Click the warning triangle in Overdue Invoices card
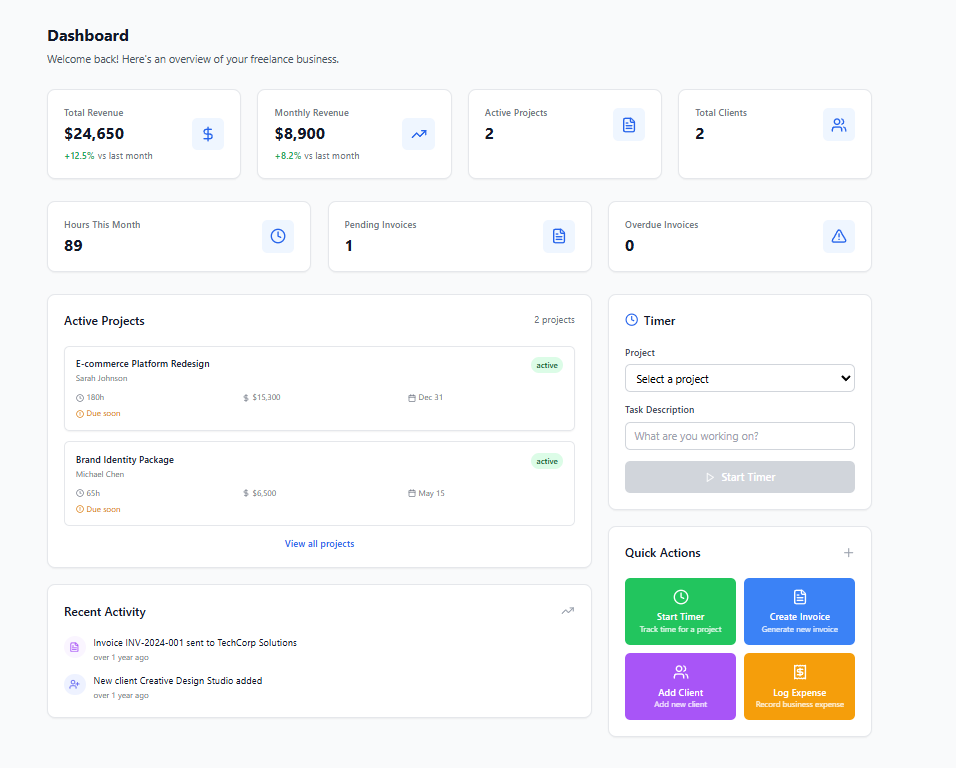The image size is (956, 768). 839,236
